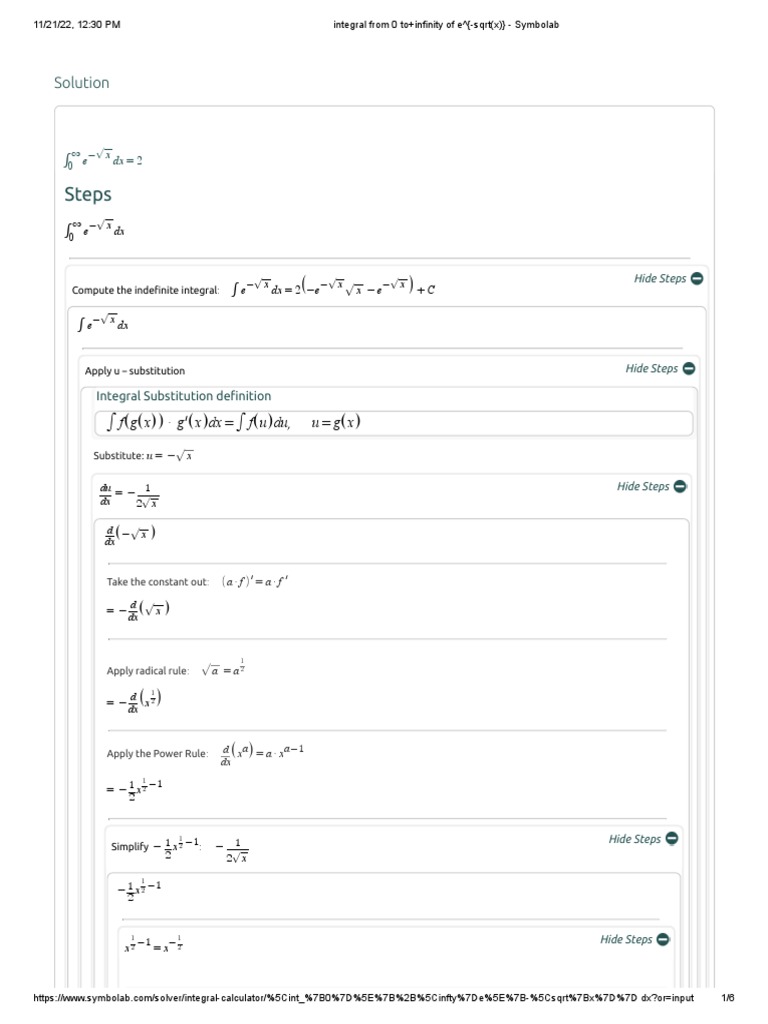Viewport: 768px width, 1024px height.
Task: Click the Apply the Power Rule step label
Action: coord(157,754)
